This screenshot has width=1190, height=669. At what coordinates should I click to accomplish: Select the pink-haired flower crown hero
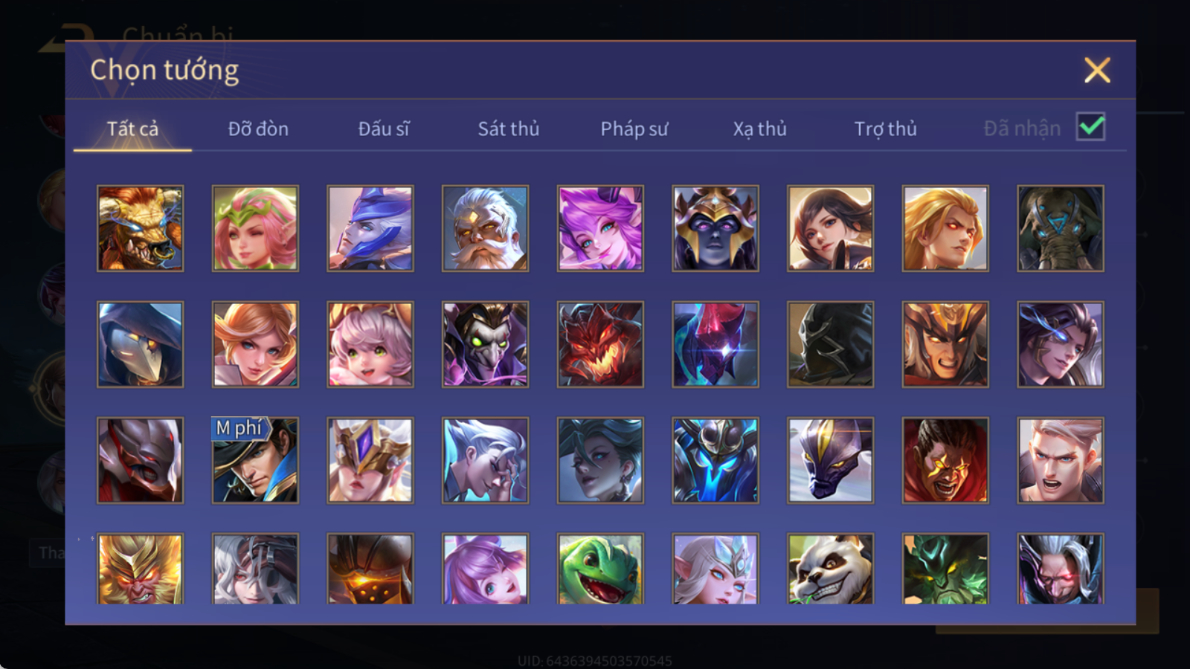click(x=255, y=228)
